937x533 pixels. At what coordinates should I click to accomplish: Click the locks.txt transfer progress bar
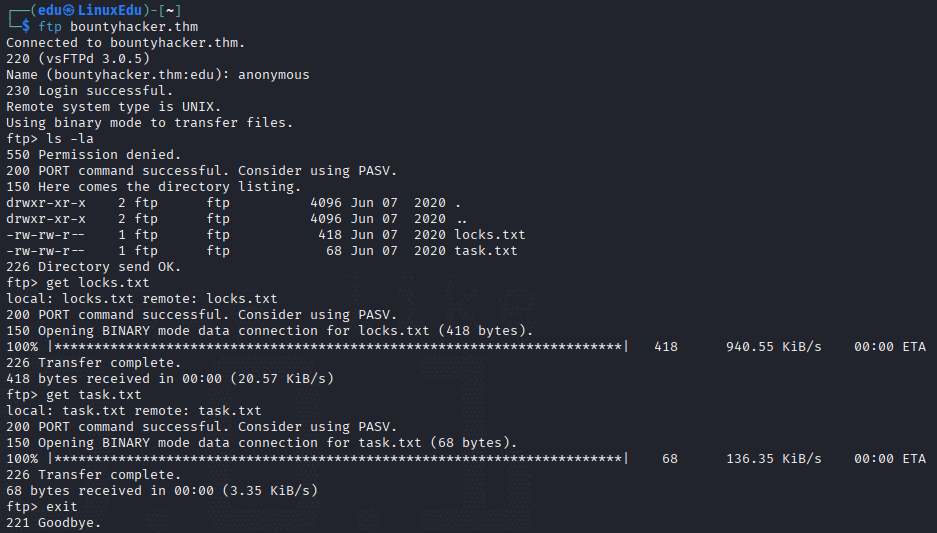338,347
